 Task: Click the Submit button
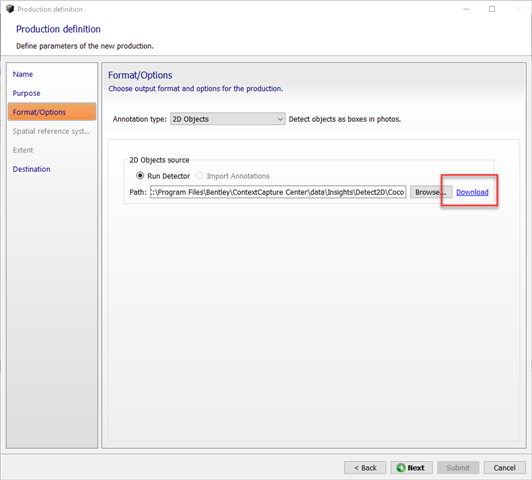(x=458, y=468)
